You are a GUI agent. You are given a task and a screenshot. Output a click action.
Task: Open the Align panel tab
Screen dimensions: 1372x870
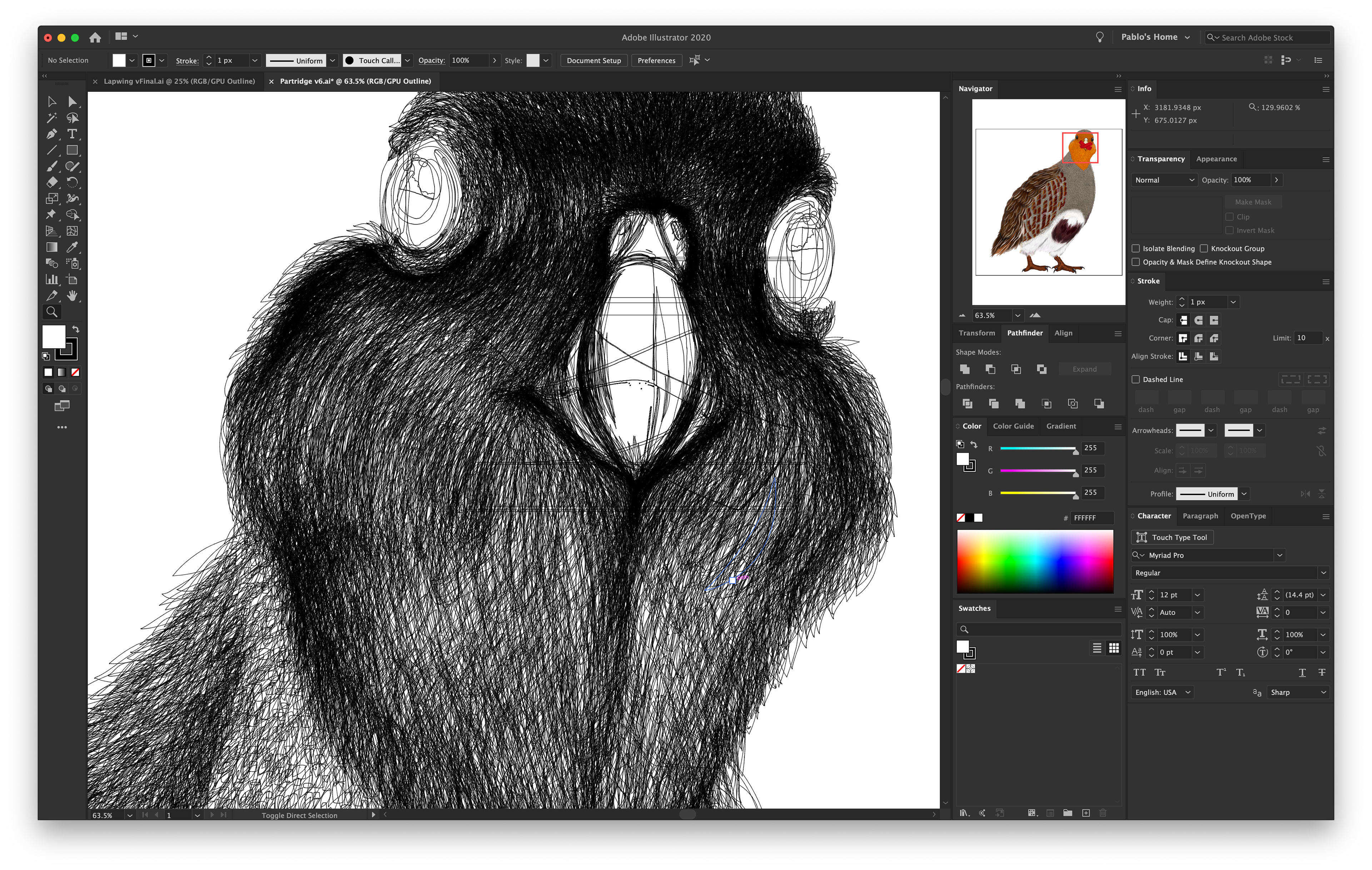[1063, 333]
